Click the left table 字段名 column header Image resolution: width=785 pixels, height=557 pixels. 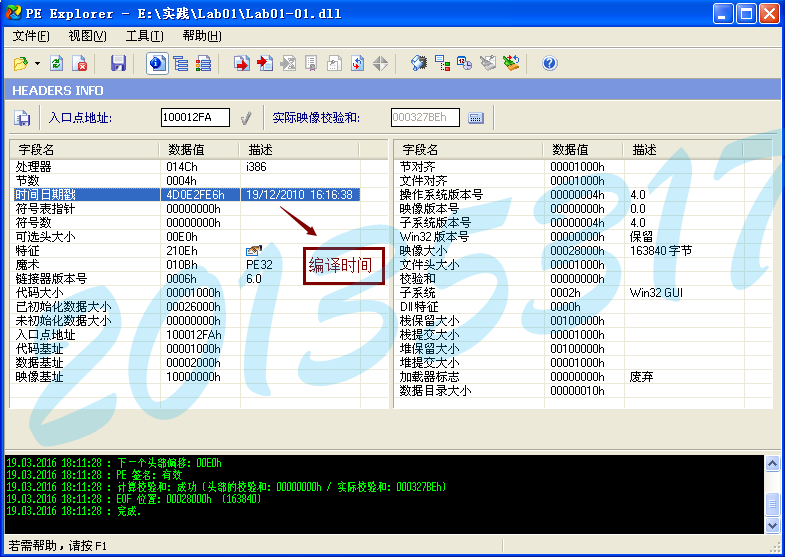84,150
